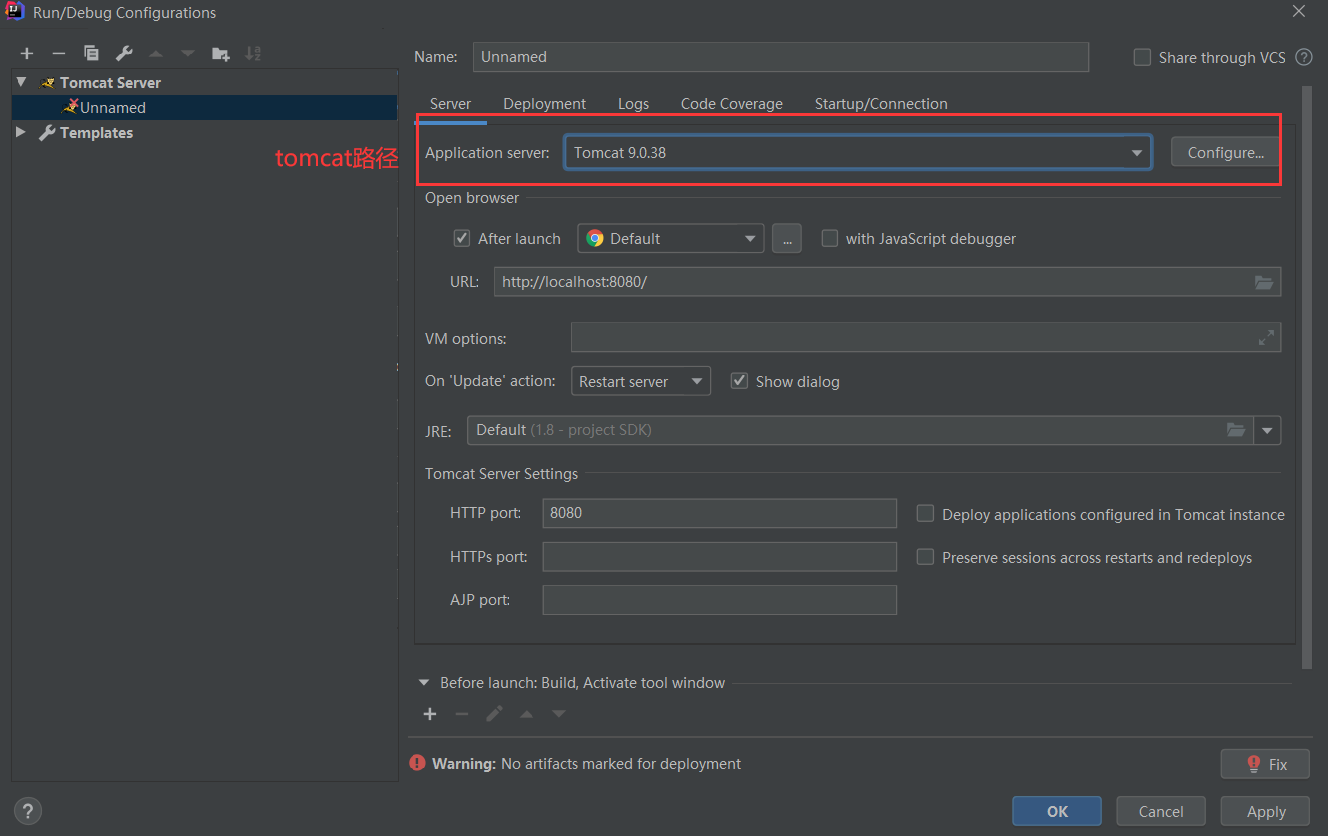Remove configuration with minus icon

pos(59,53)
